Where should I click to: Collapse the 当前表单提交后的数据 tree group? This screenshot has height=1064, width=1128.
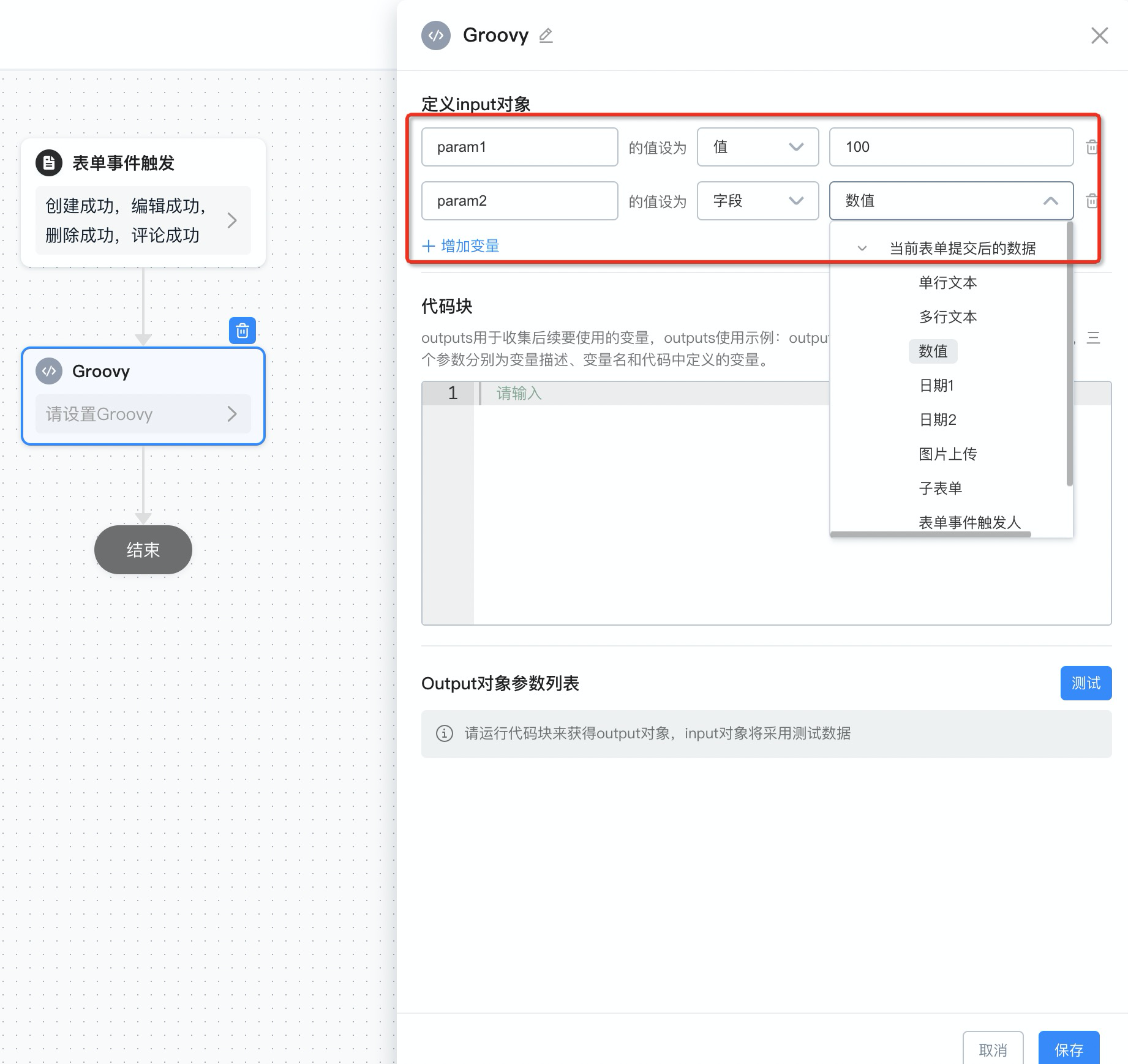pos(862,249)
